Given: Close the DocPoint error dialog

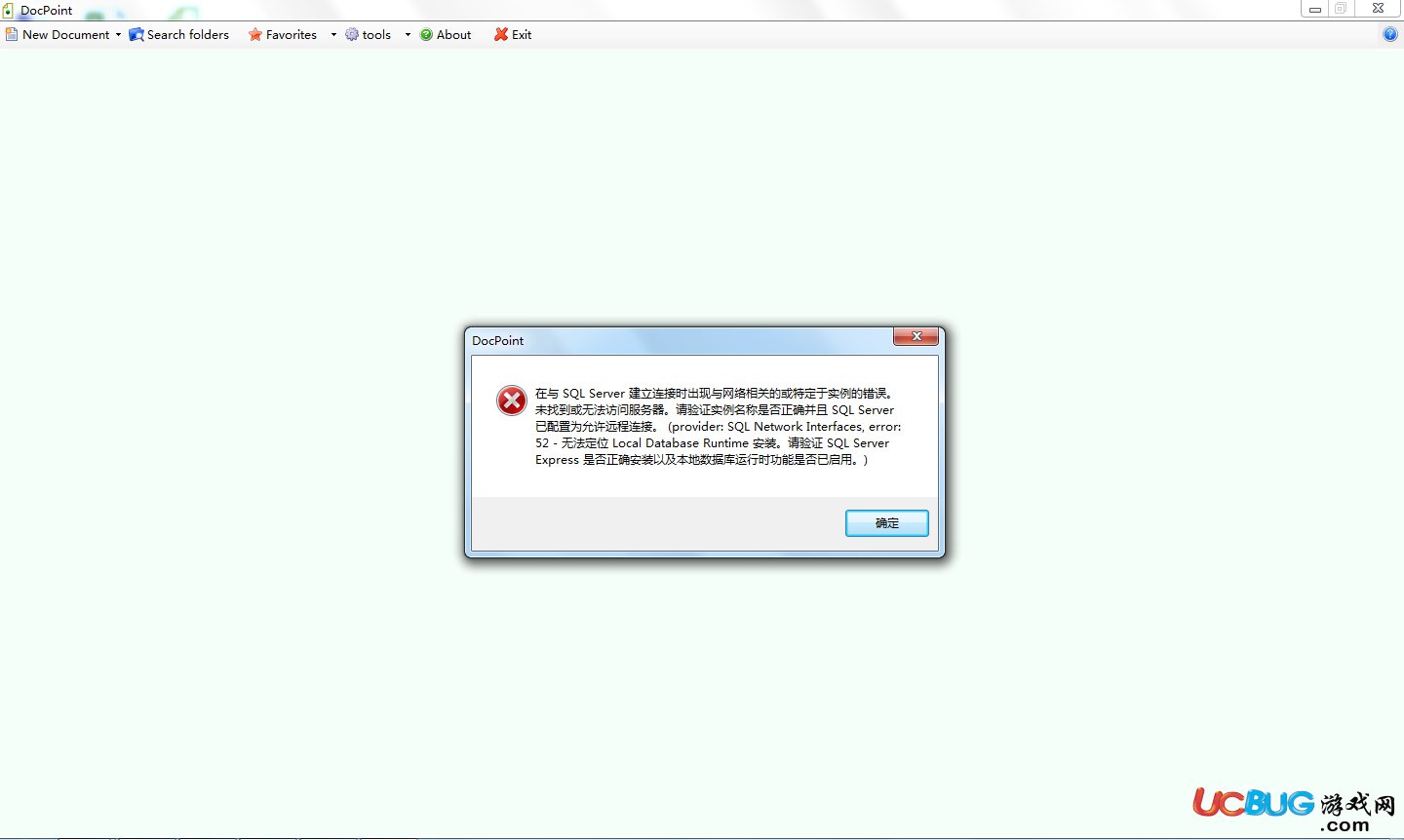Looking at the screenshot, I should point(916,336).
